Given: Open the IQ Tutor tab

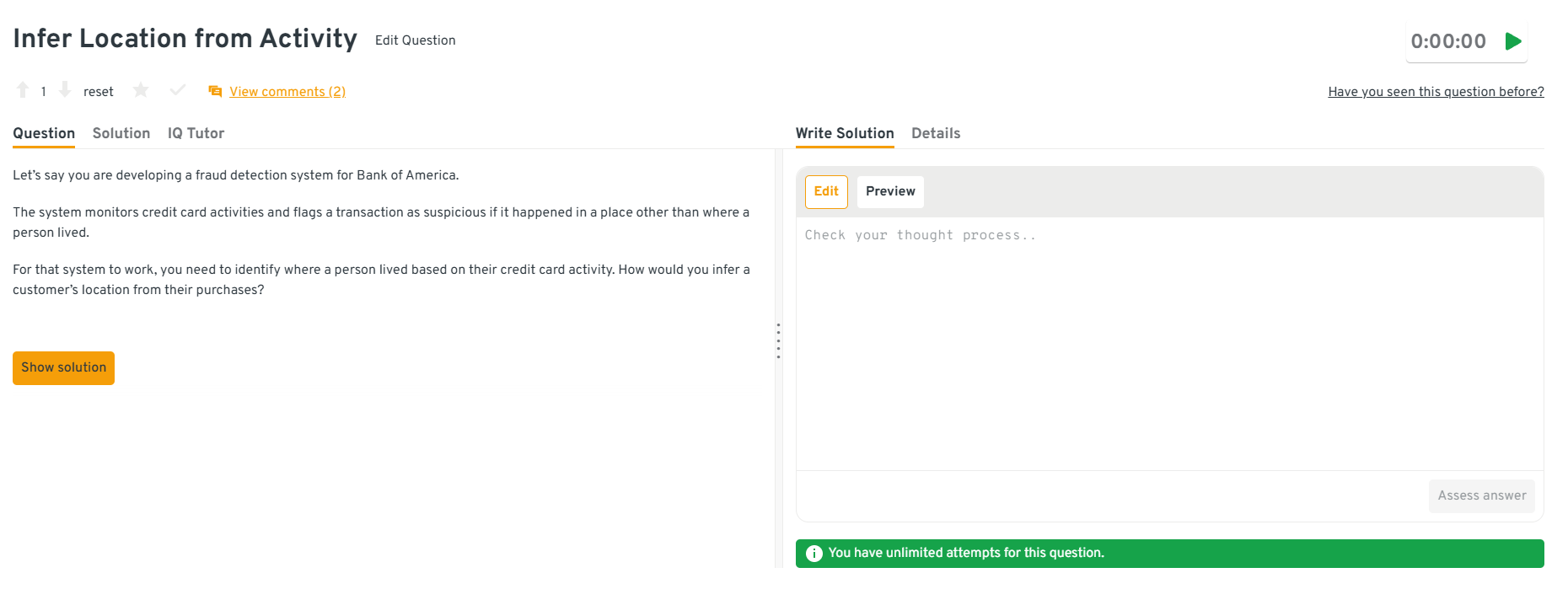Looking at the screenshot, I should click(196, 133).
